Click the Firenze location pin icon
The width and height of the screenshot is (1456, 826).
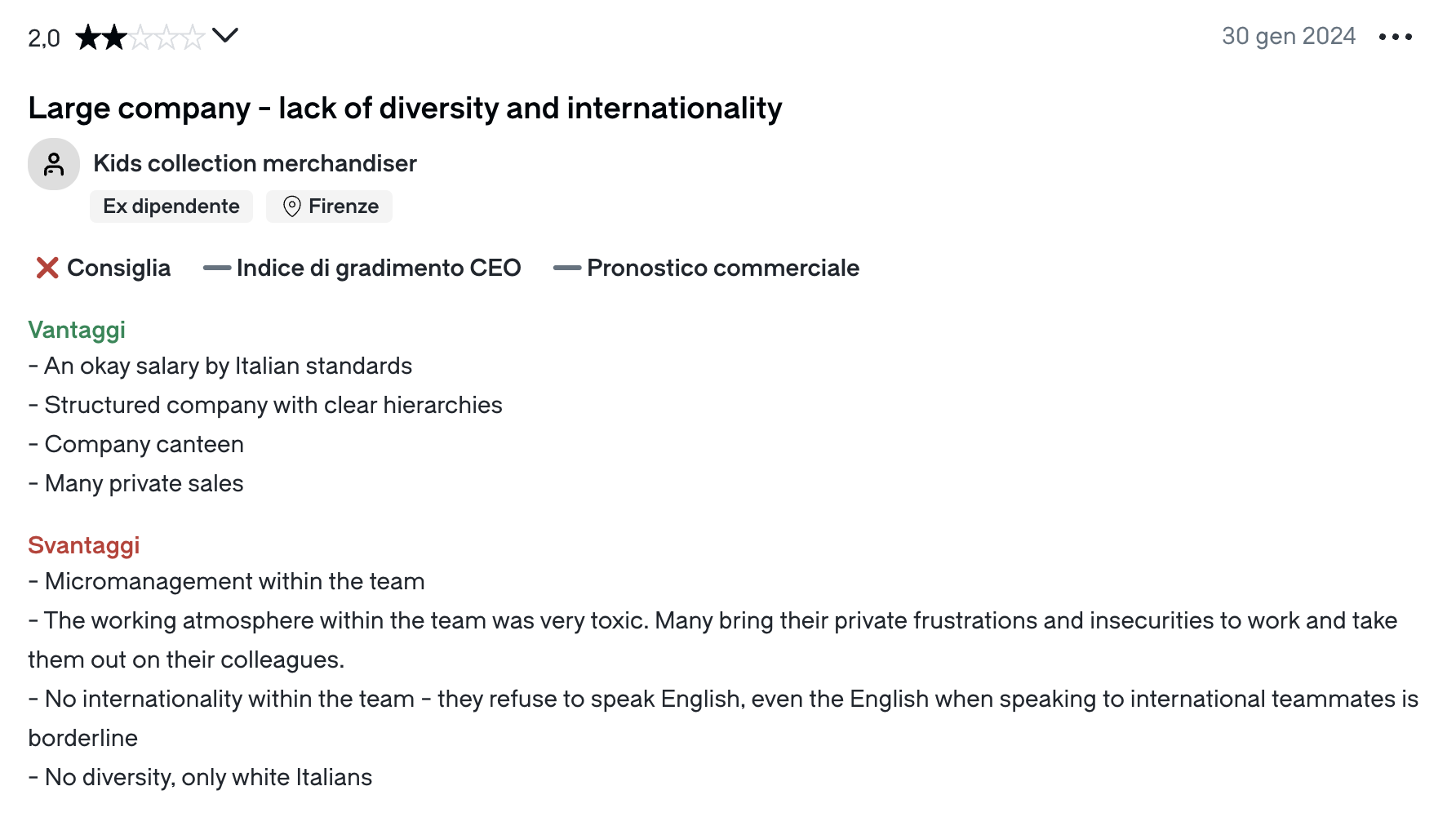(x=291, y=206)
